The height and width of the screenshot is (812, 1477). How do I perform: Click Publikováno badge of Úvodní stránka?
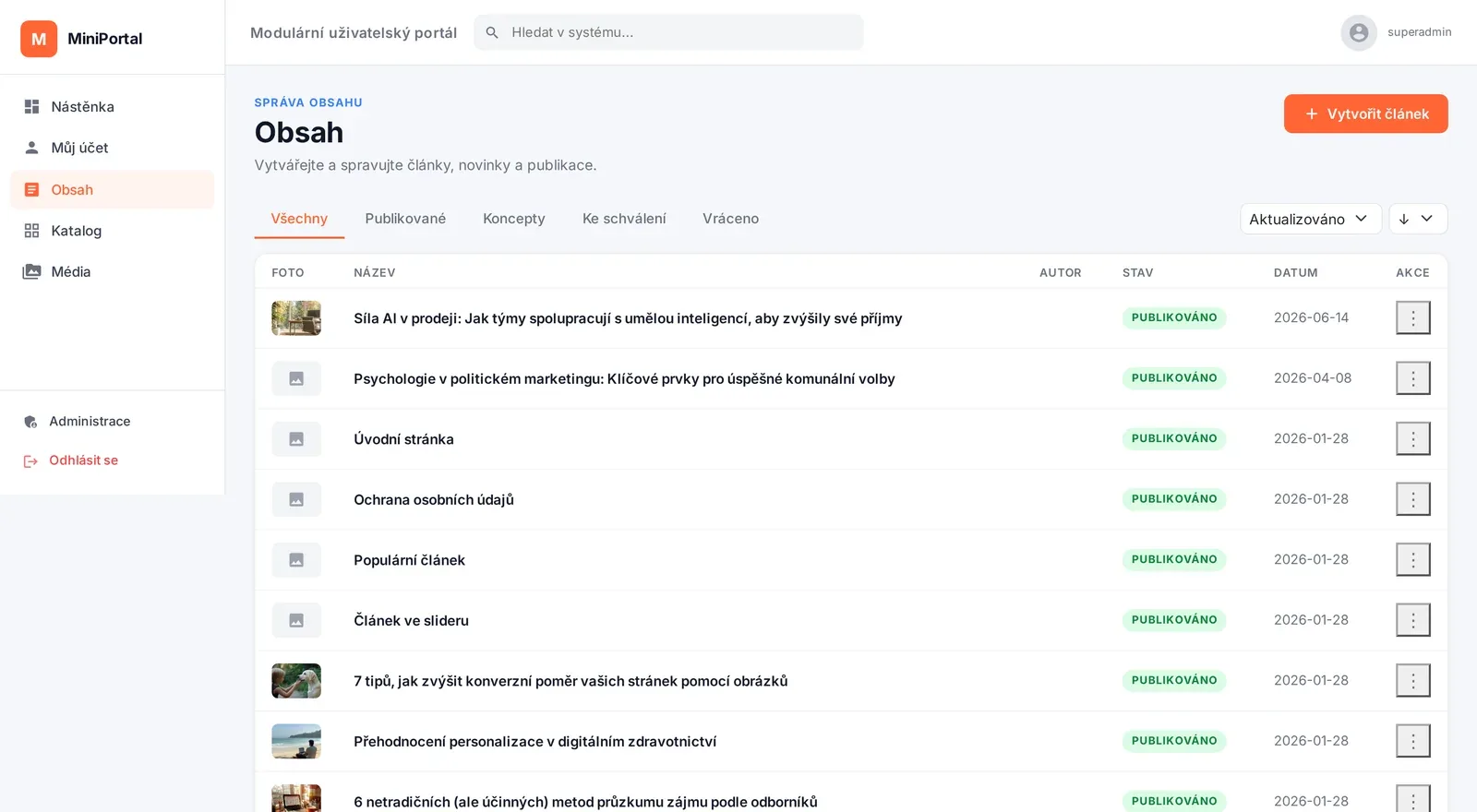[x=1174, y=438]
